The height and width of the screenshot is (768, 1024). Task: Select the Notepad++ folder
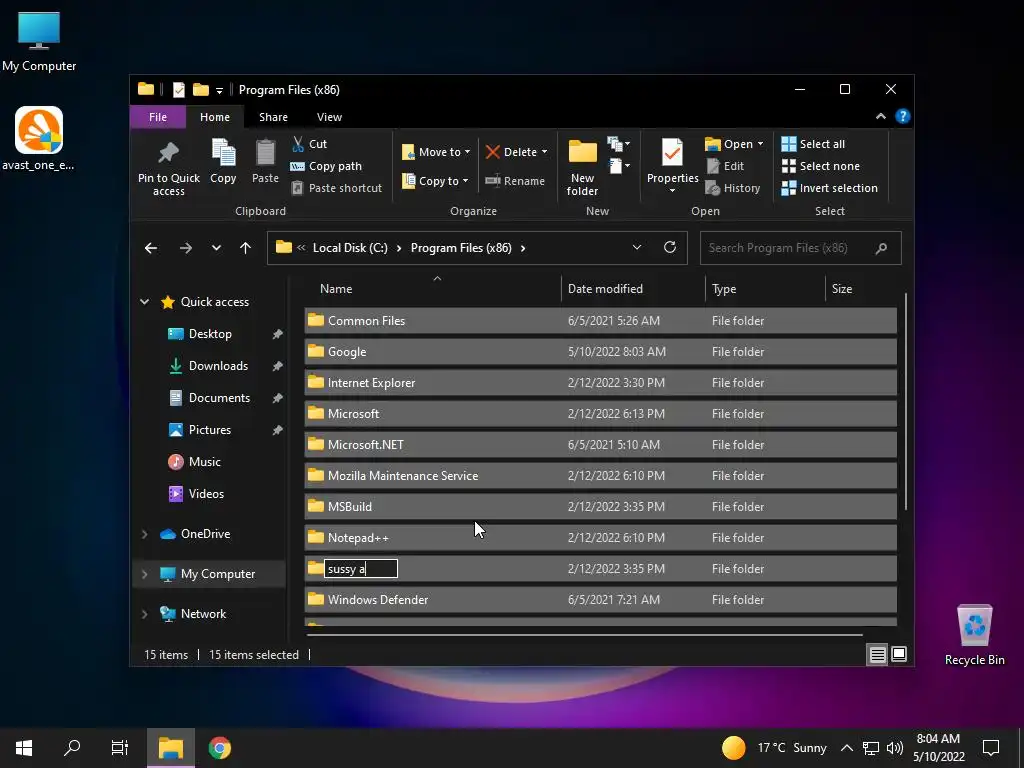click(x=600, y=537)
